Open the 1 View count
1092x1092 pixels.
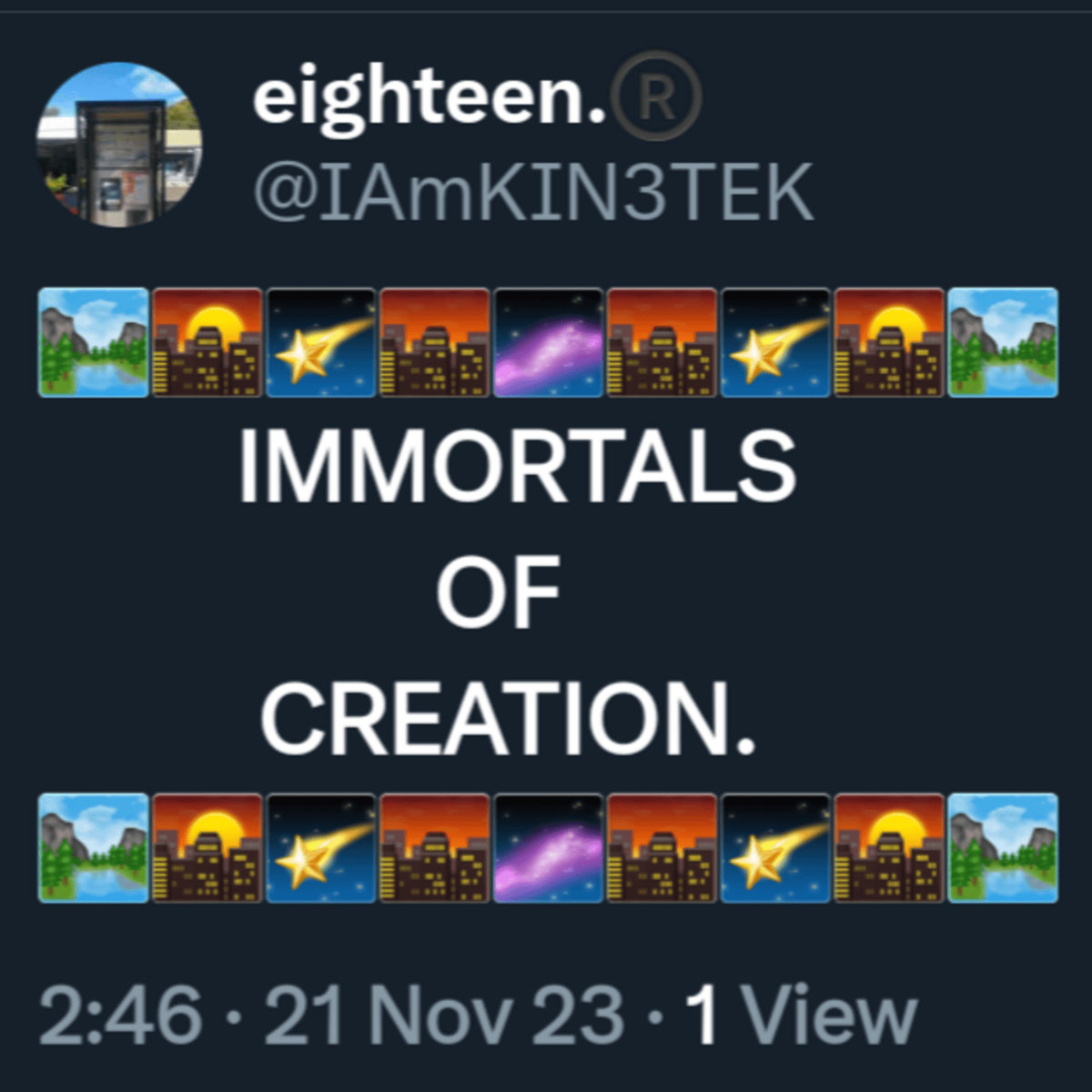(801, 1015)
